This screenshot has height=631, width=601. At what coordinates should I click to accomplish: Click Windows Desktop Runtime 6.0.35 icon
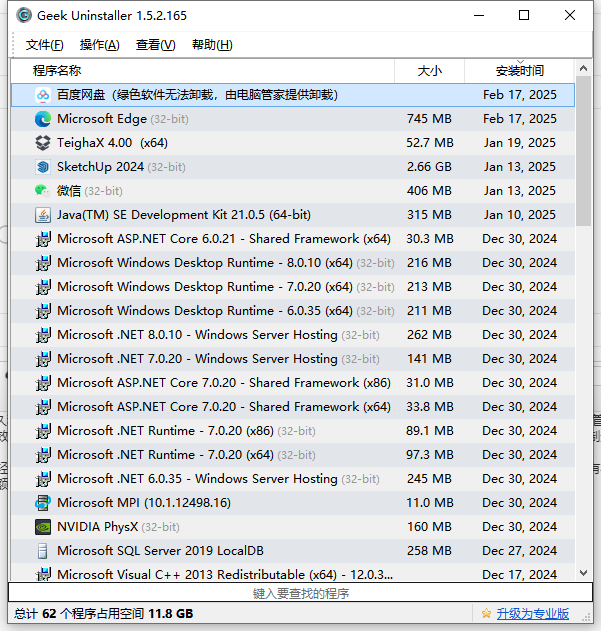(43, 311)
